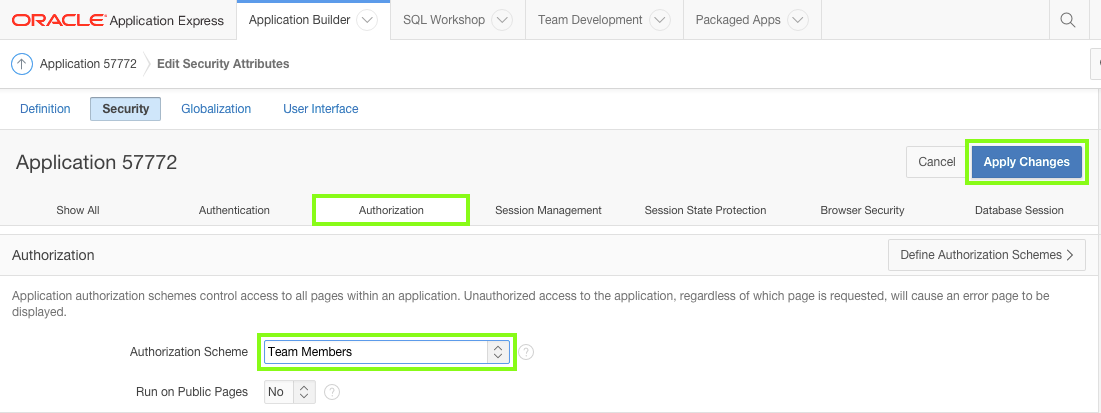Open the Authorization Scheme select list
This screenshot has width=1101, height=413.
[x=388, y=352]
